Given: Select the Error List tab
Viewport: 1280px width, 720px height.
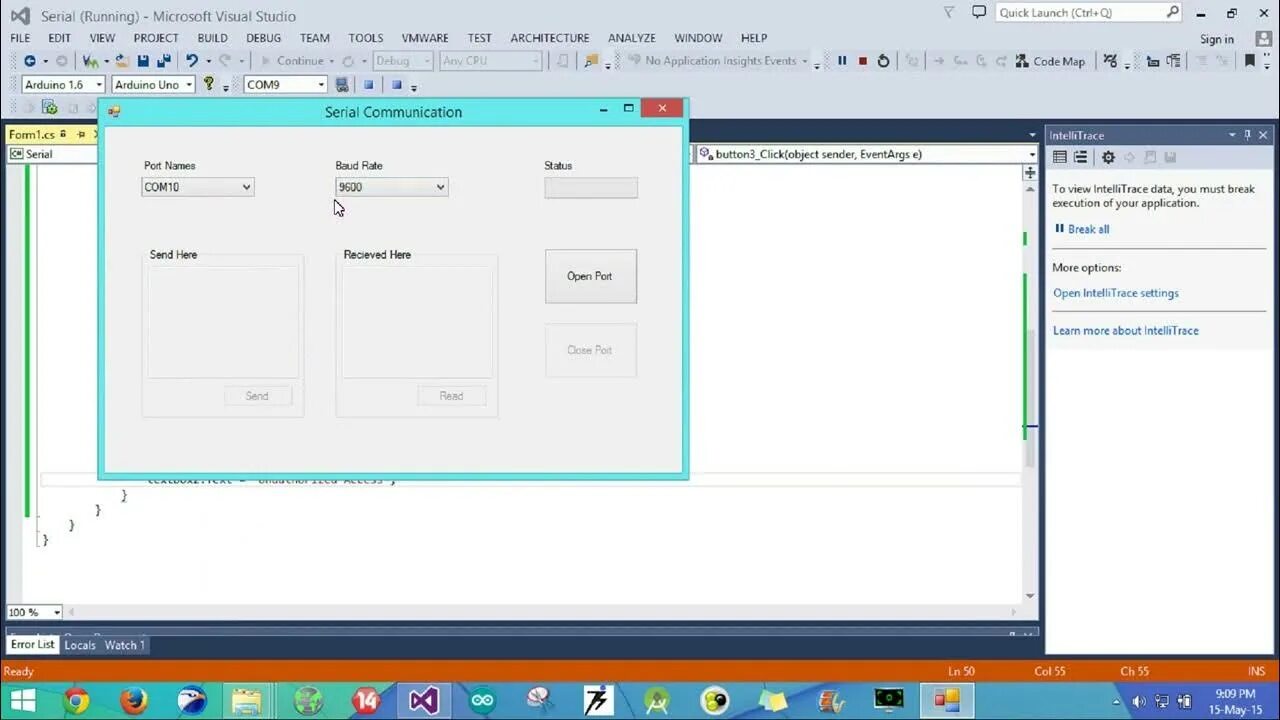Looking at the screenshot, I should click(33, 645).
